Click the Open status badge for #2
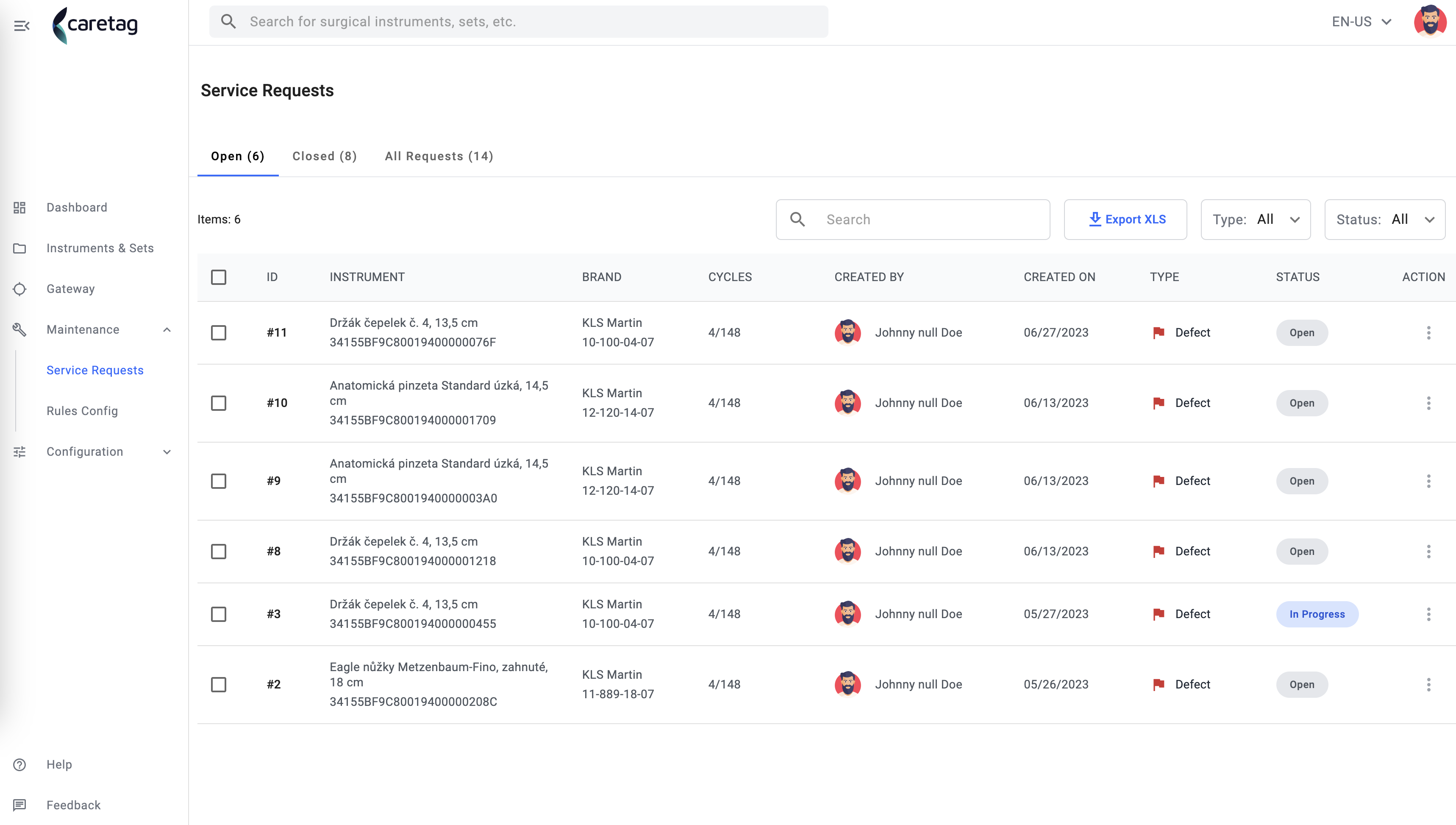This screenshot has width=1456, height=825. 1301,685
